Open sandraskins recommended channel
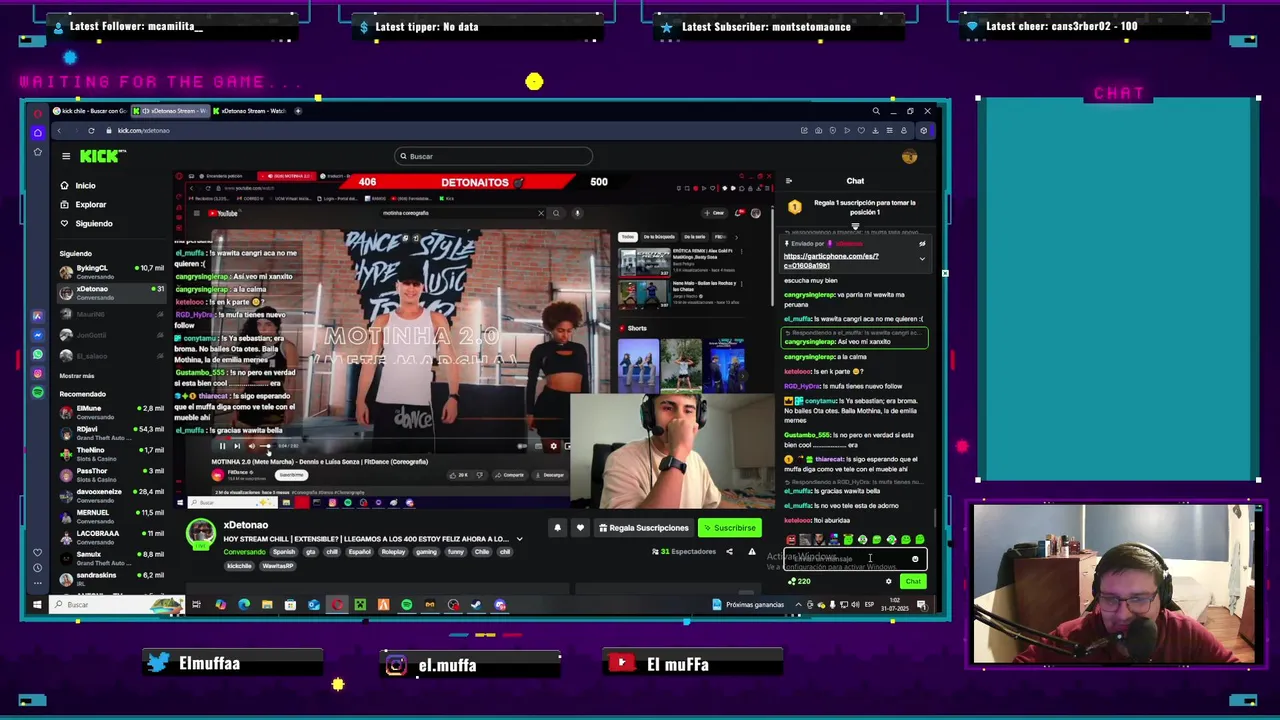 (110, 578)
